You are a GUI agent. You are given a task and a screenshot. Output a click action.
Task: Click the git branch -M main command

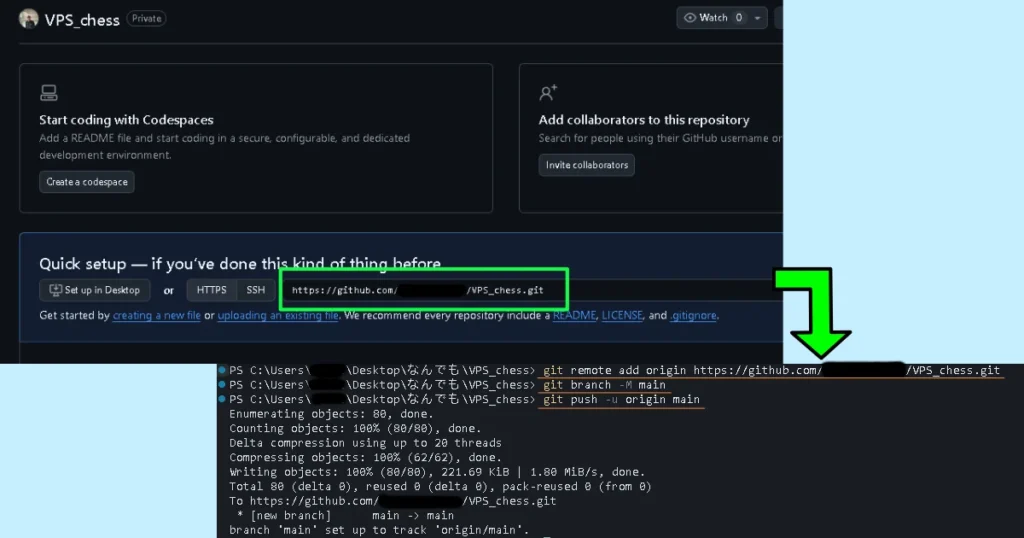604,385
